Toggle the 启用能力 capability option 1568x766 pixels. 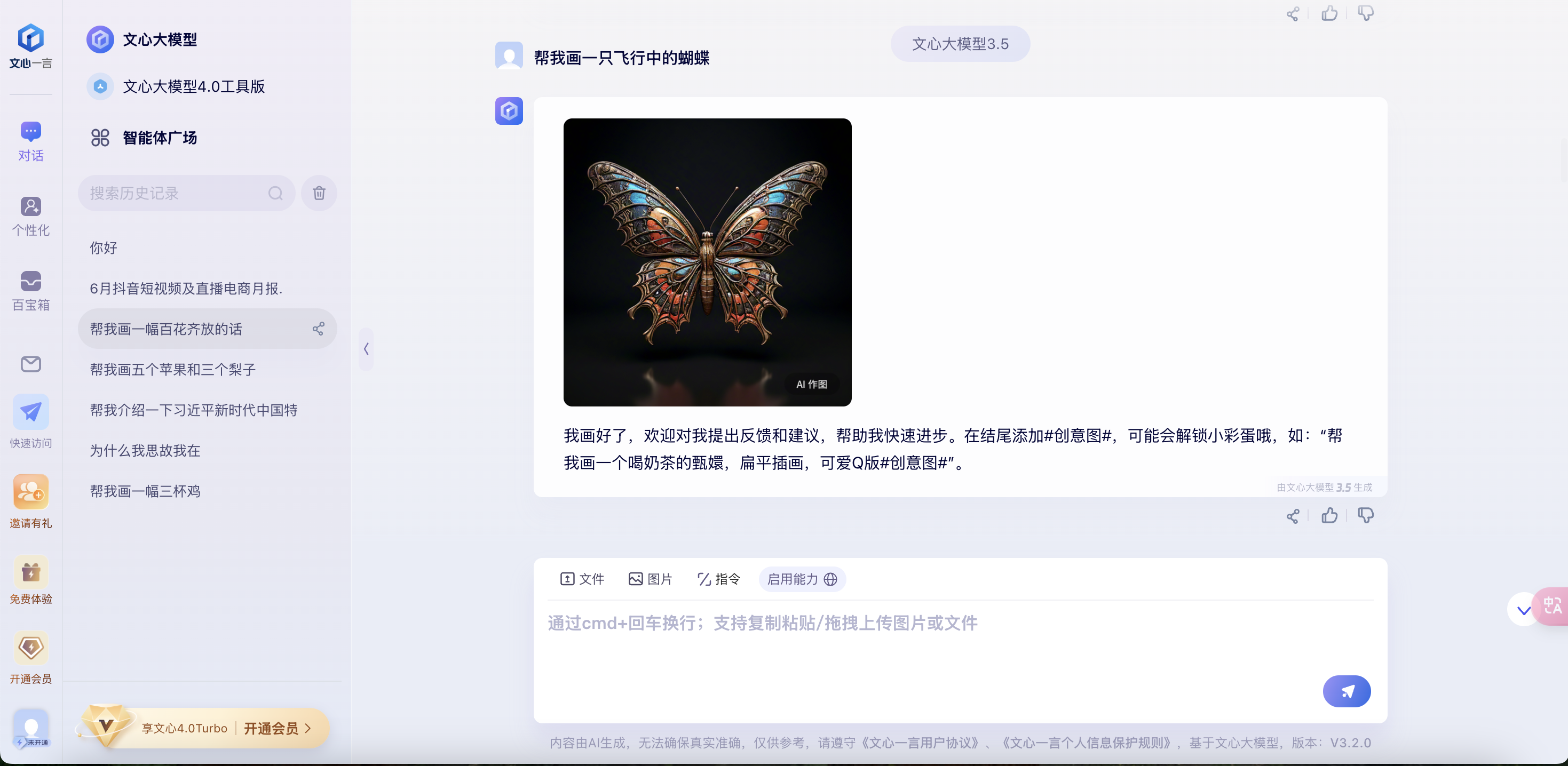(x=802, y=579)
